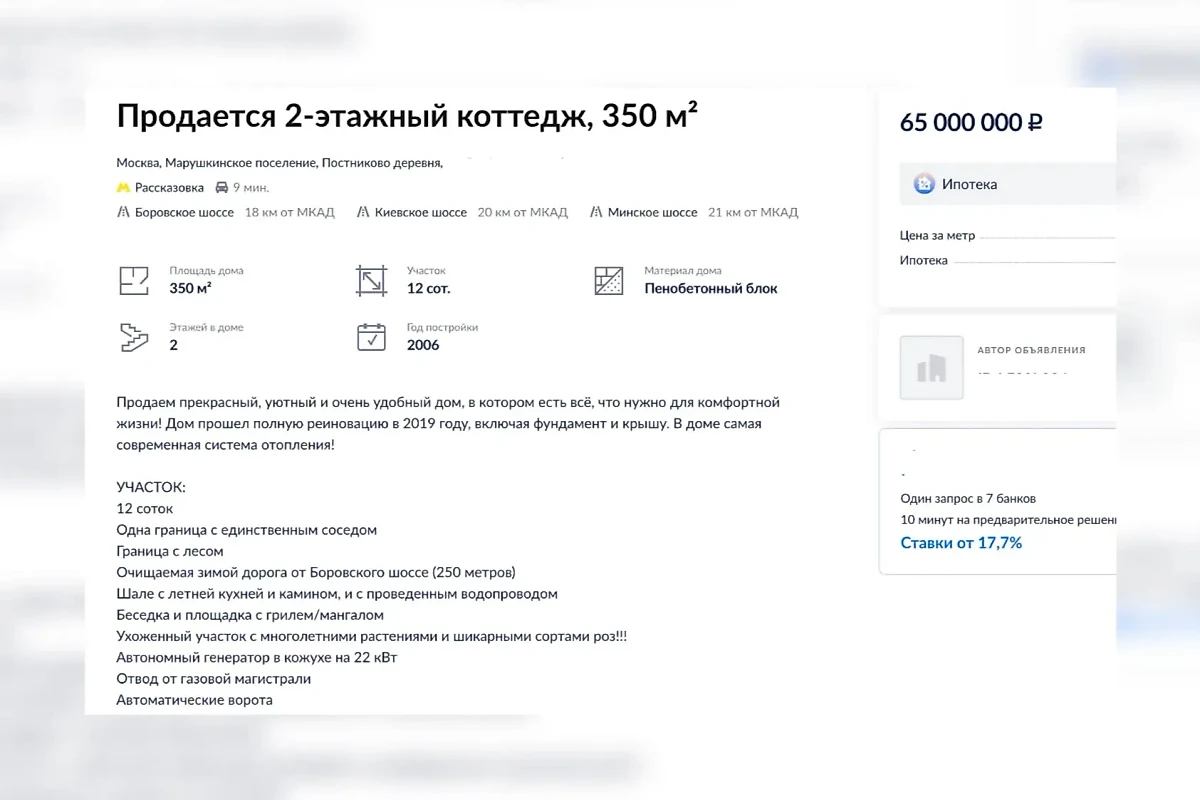
Task: Click the Минское шоссе highway icon
Action: [x=595, y=212]
